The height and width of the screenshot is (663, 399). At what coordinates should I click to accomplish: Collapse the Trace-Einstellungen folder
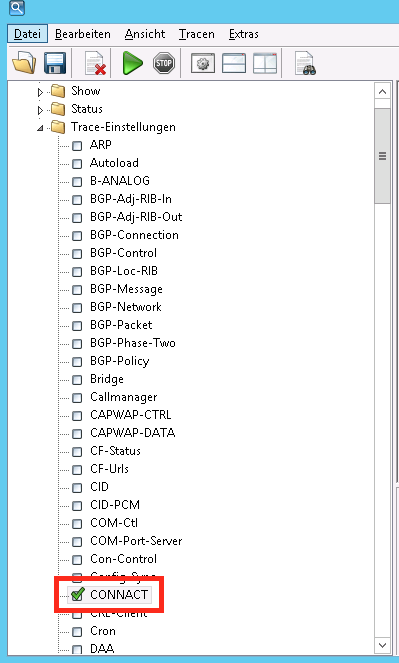point(40,128)
